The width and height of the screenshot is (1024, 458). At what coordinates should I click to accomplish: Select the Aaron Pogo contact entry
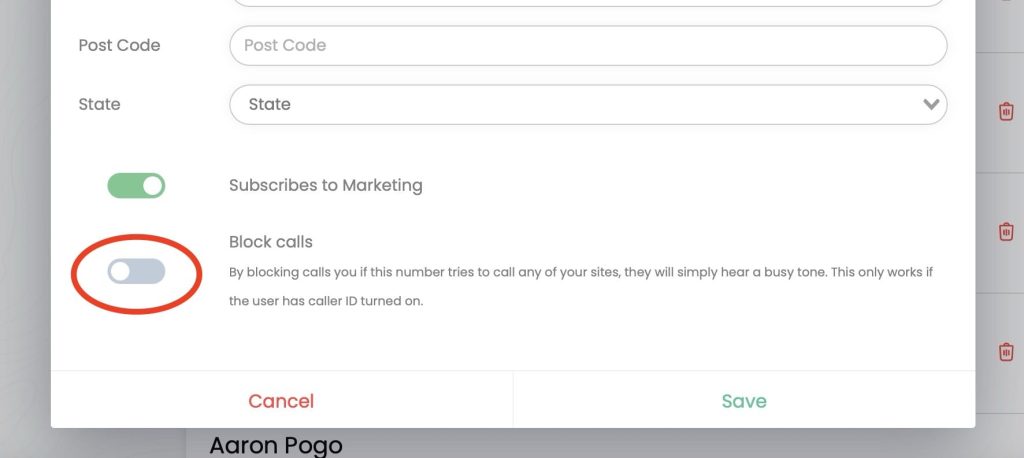(x=276, y=445)
